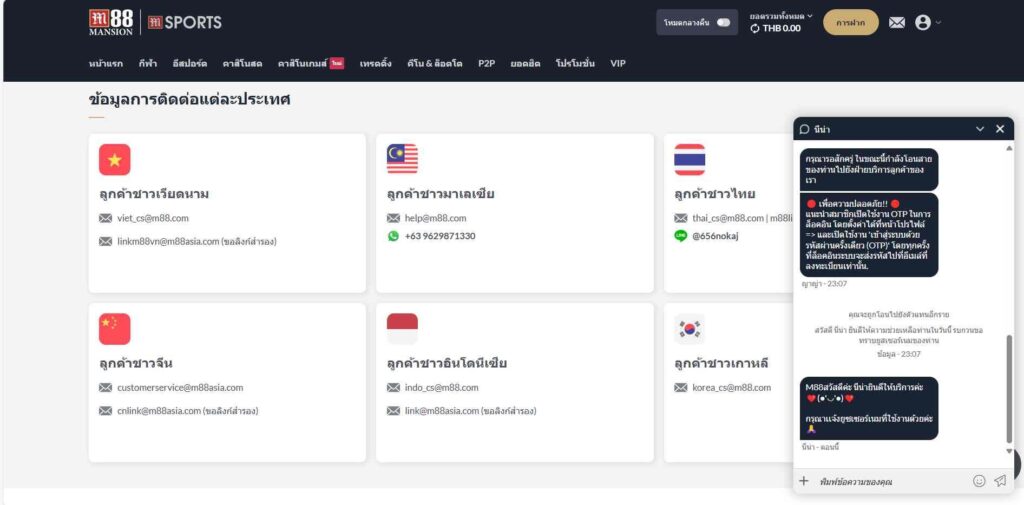Viewport: 1024px width, 505px height.
Task: Click the chat attachment plus icon
Action: click(x=804, y=481)
